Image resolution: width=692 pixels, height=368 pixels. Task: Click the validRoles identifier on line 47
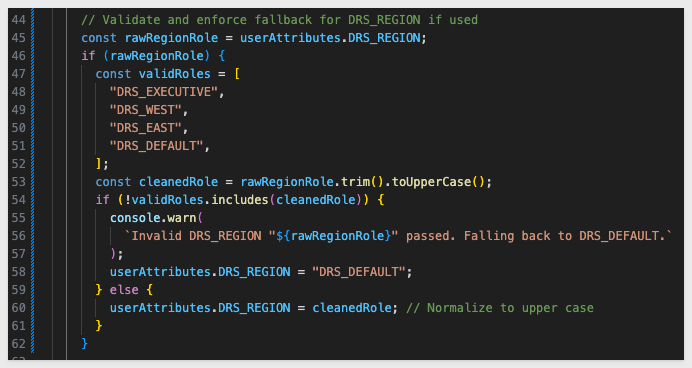pyautogui.click(x=175, y=74)
